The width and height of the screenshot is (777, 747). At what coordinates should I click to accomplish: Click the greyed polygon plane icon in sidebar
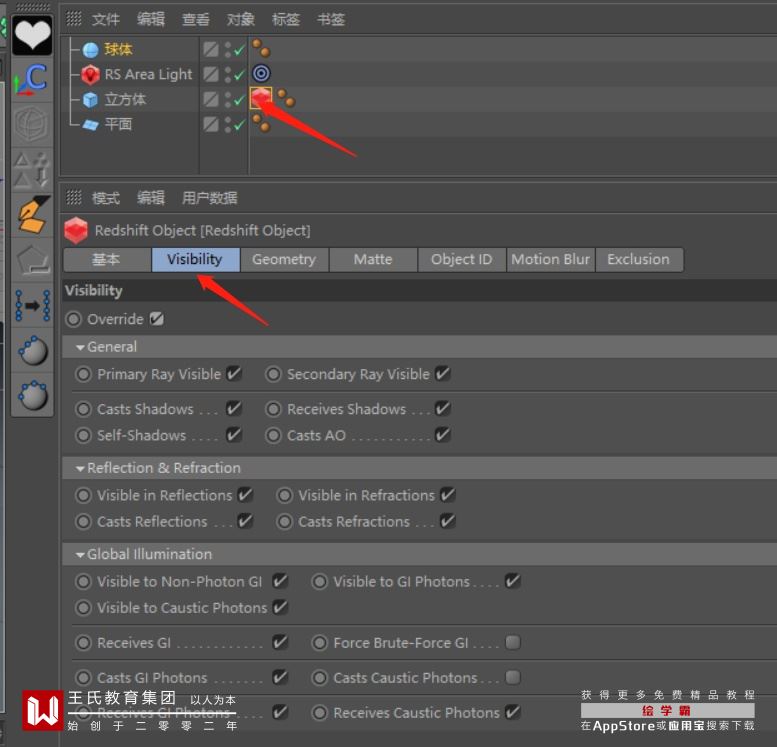pyautogui.click(x=33, y=260)
